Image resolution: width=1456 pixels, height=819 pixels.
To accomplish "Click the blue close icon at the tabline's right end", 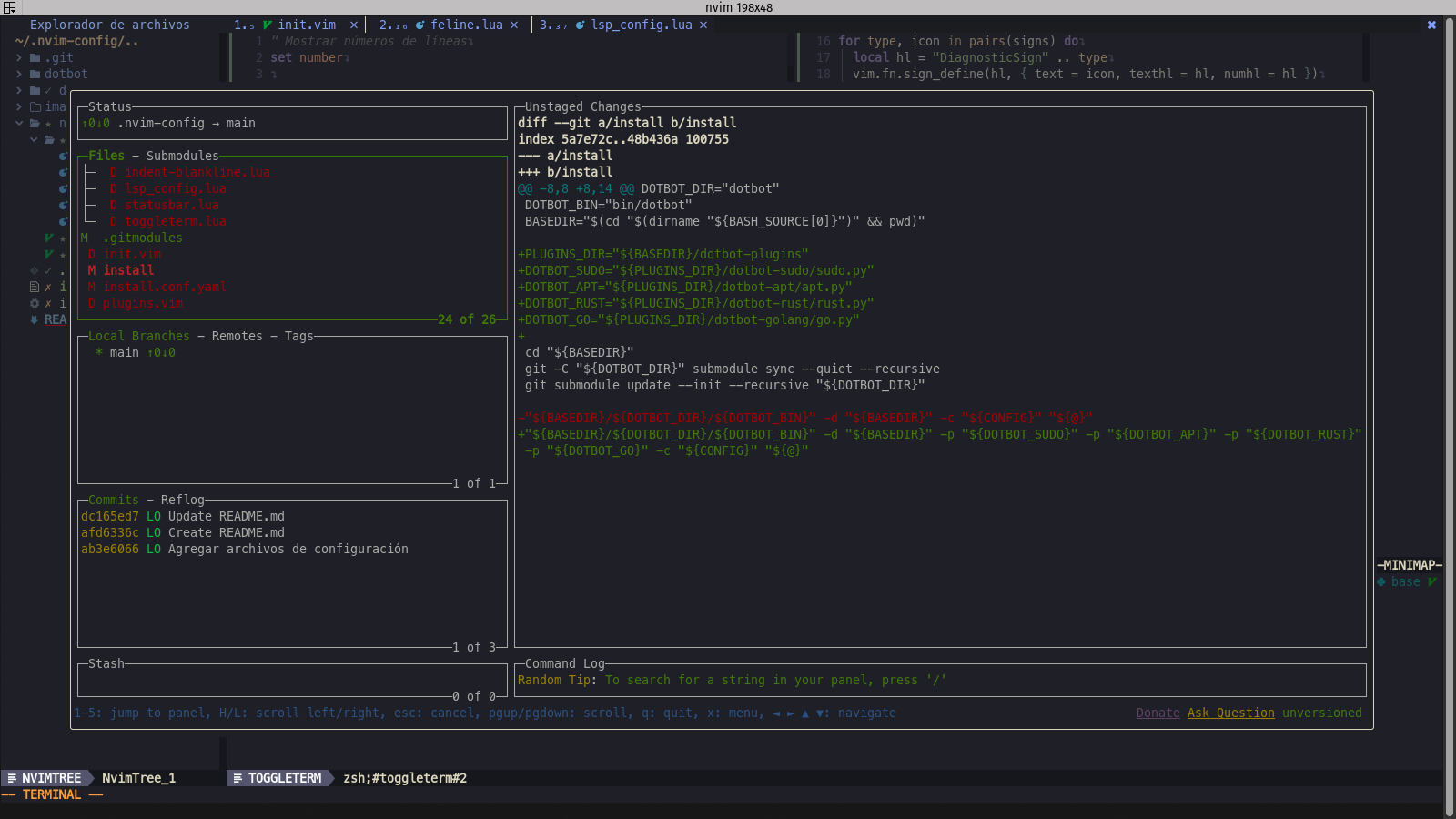I will tap(1431, 25).
